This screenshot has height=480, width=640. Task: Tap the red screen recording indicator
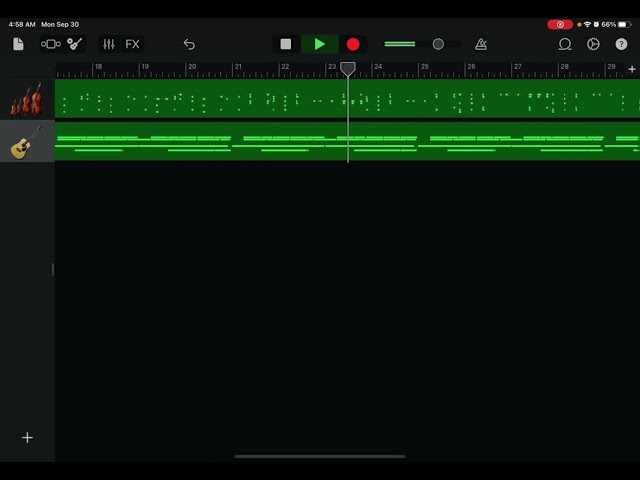coord(560,24)
